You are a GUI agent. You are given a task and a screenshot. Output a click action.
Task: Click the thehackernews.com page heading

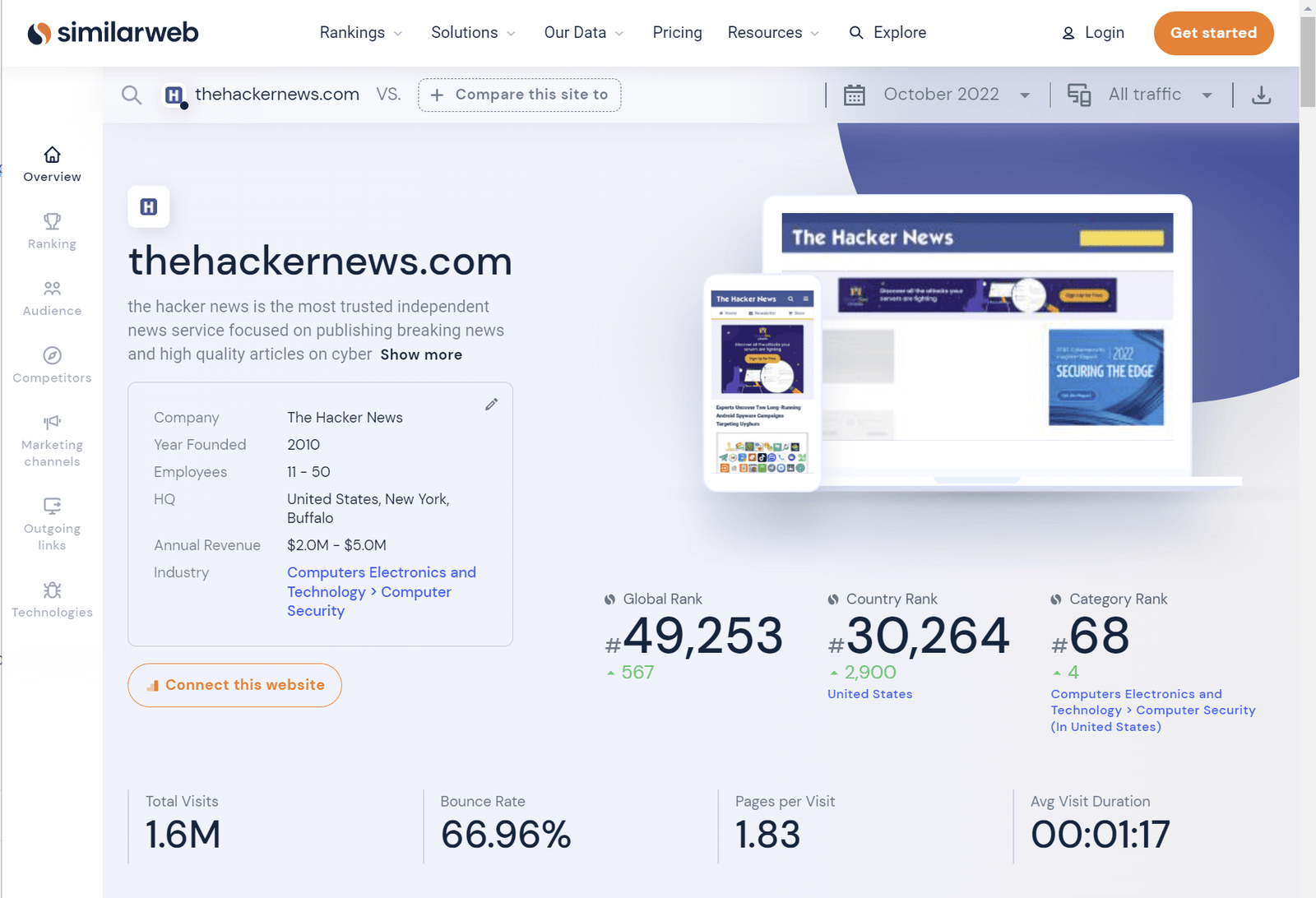320,262
